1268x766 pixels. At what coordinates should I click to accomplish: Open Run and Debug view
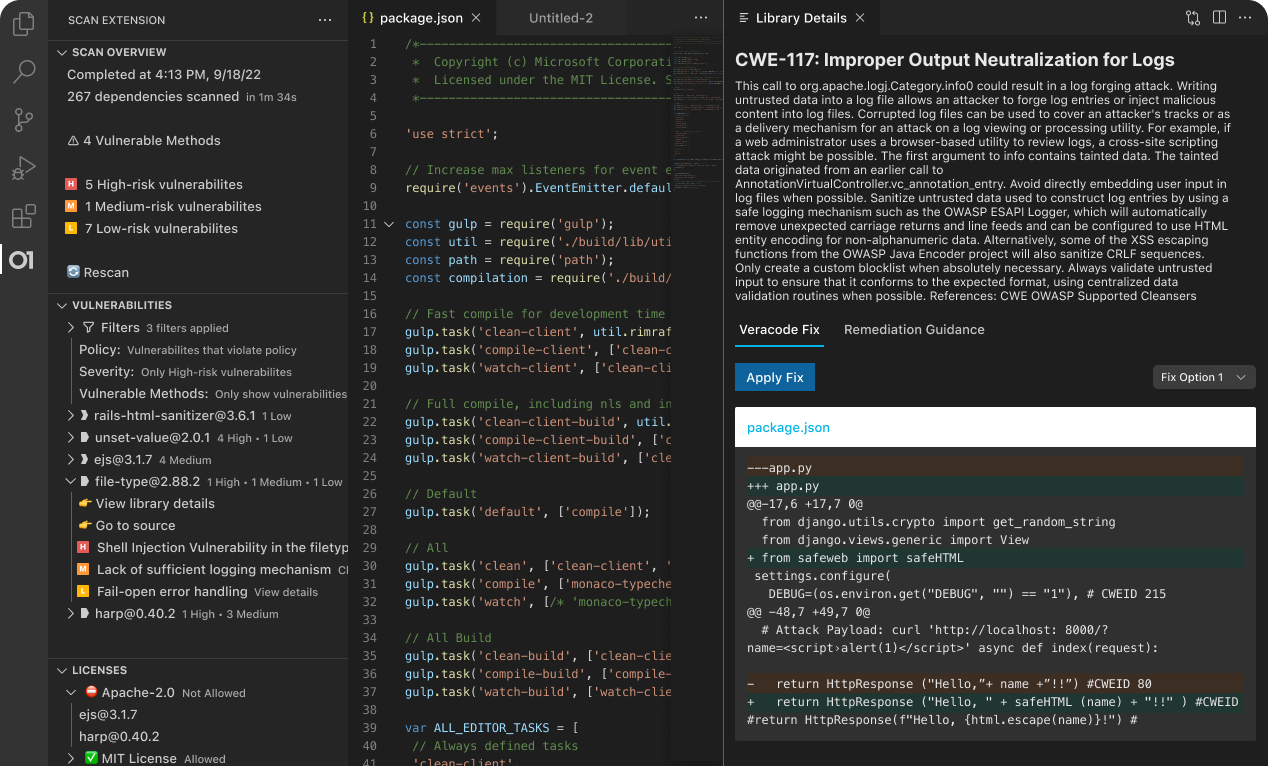23,168
